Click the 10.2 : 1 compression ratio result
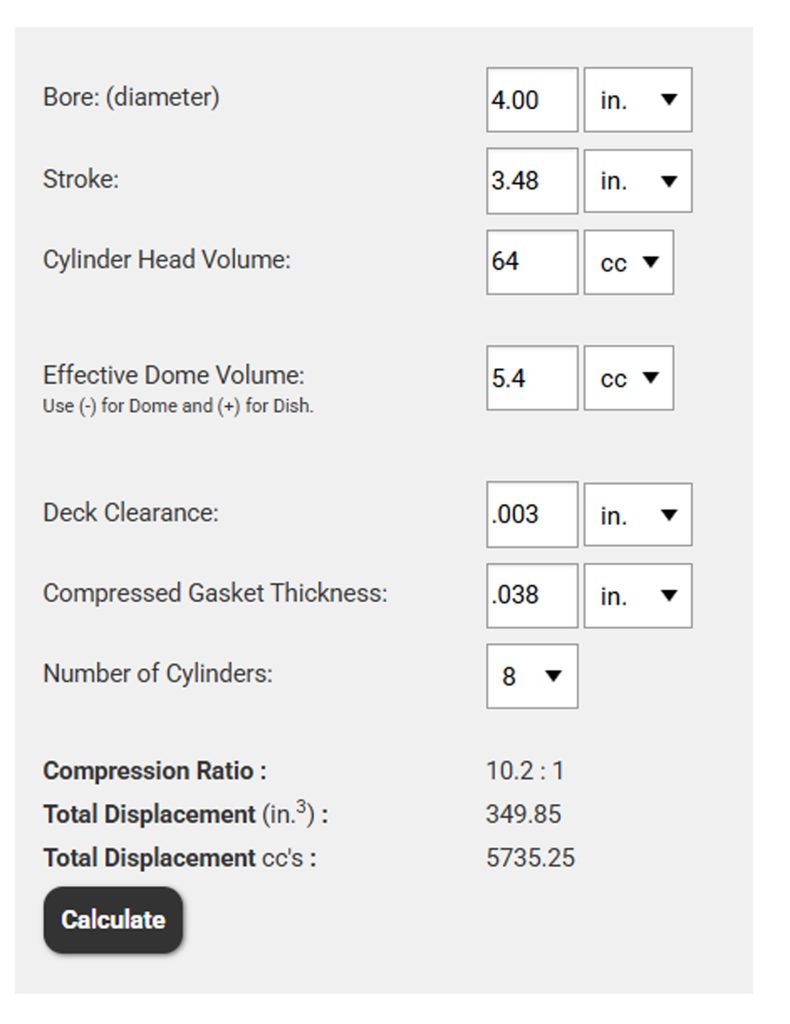This screenshot has width=790, height=1024. [525, 771]
